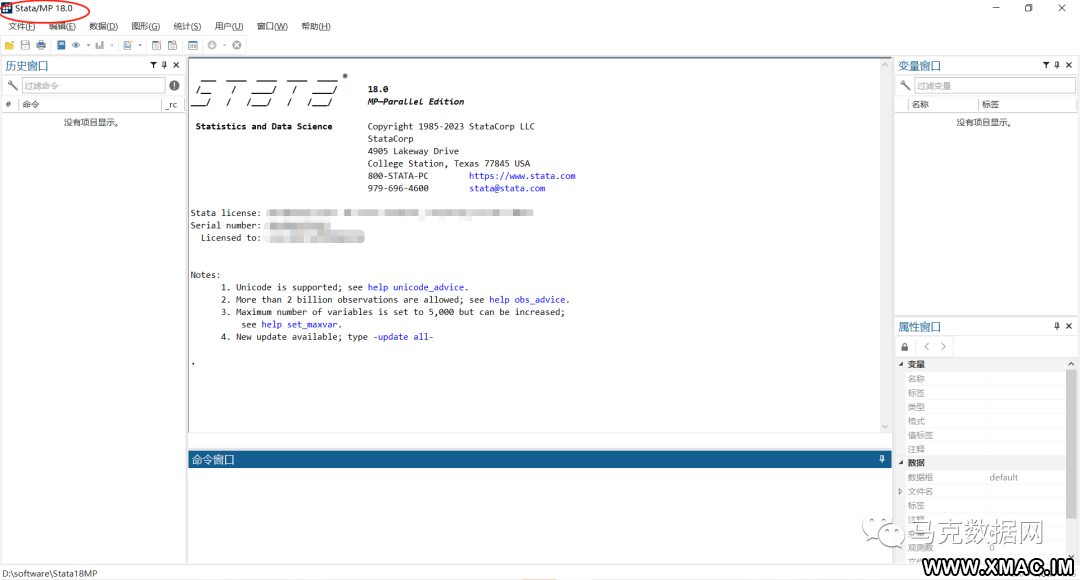The height and width of the screenshot is (580, 1080).
Task: Open the 图形(G) menu
Action: pos(145,26)
